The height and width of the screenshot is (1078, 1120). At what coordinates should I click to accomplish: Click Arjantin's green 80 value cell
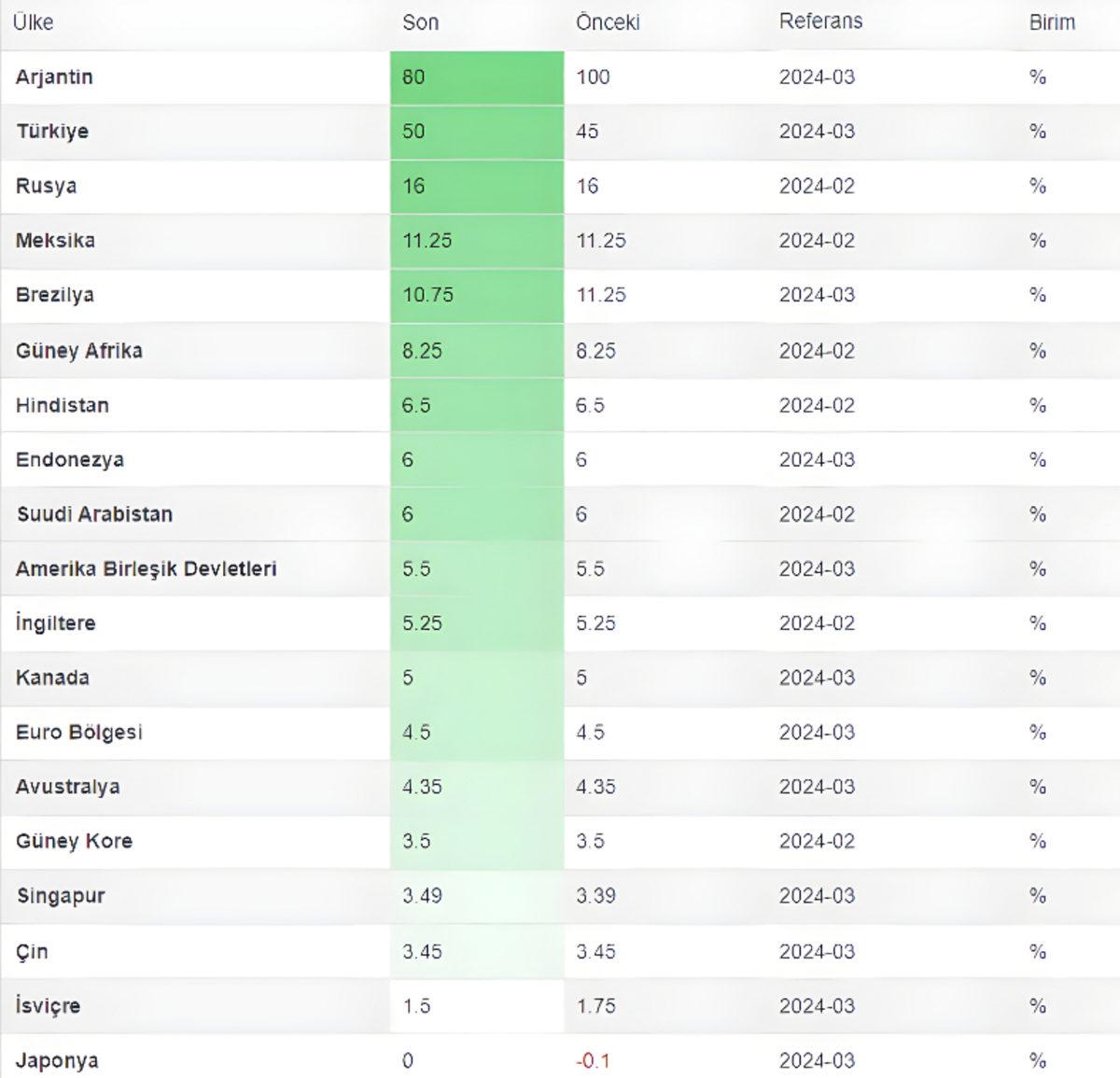tap(413, 77)
